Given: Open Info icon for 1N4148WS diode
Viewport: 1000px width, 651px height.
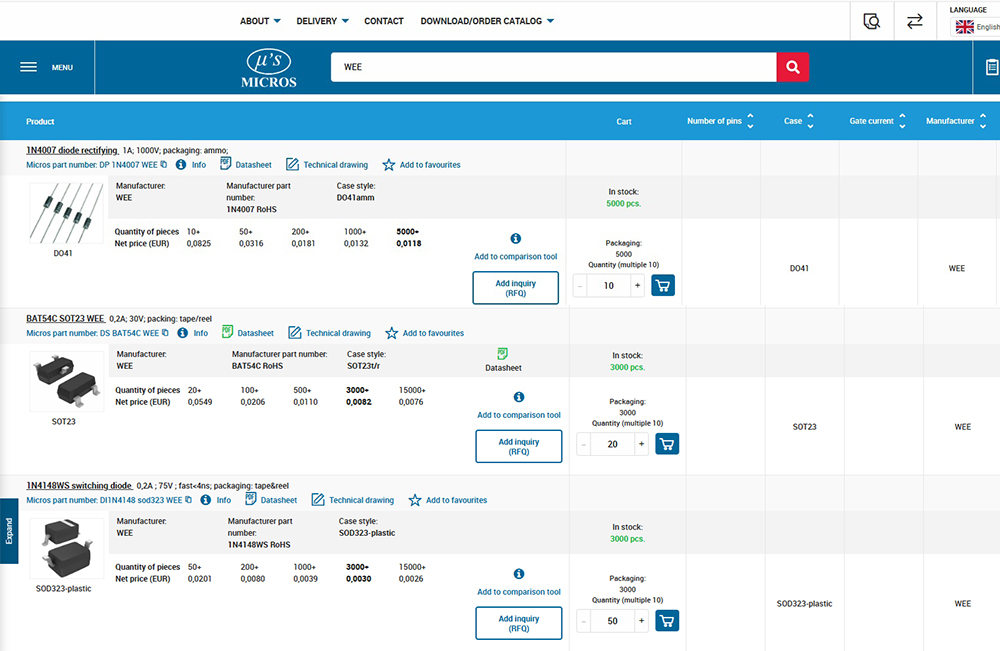Looking at the screenshot, I should coord(205,500).
